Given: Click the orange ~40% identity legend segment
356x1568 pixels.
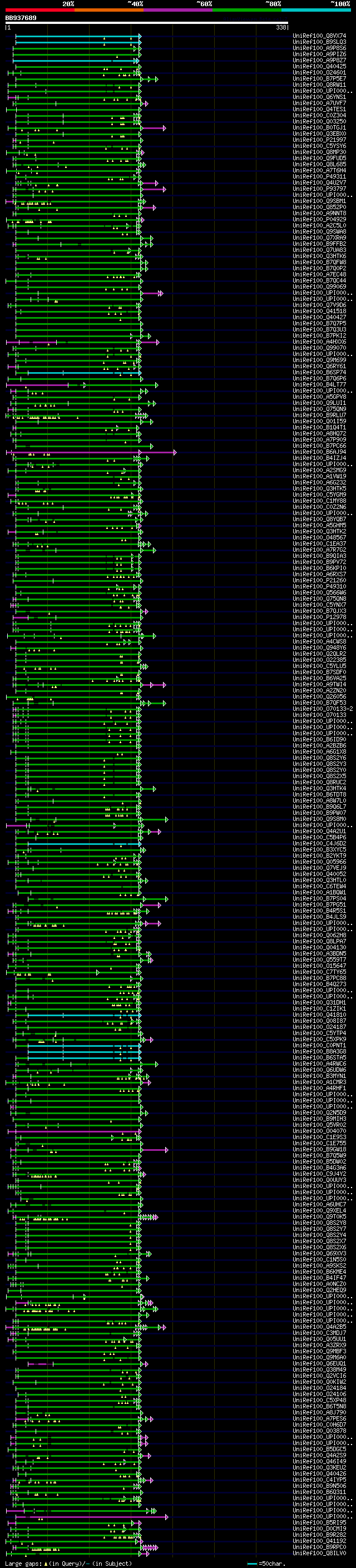Looking at the screenshot, I should pos(109,10).
